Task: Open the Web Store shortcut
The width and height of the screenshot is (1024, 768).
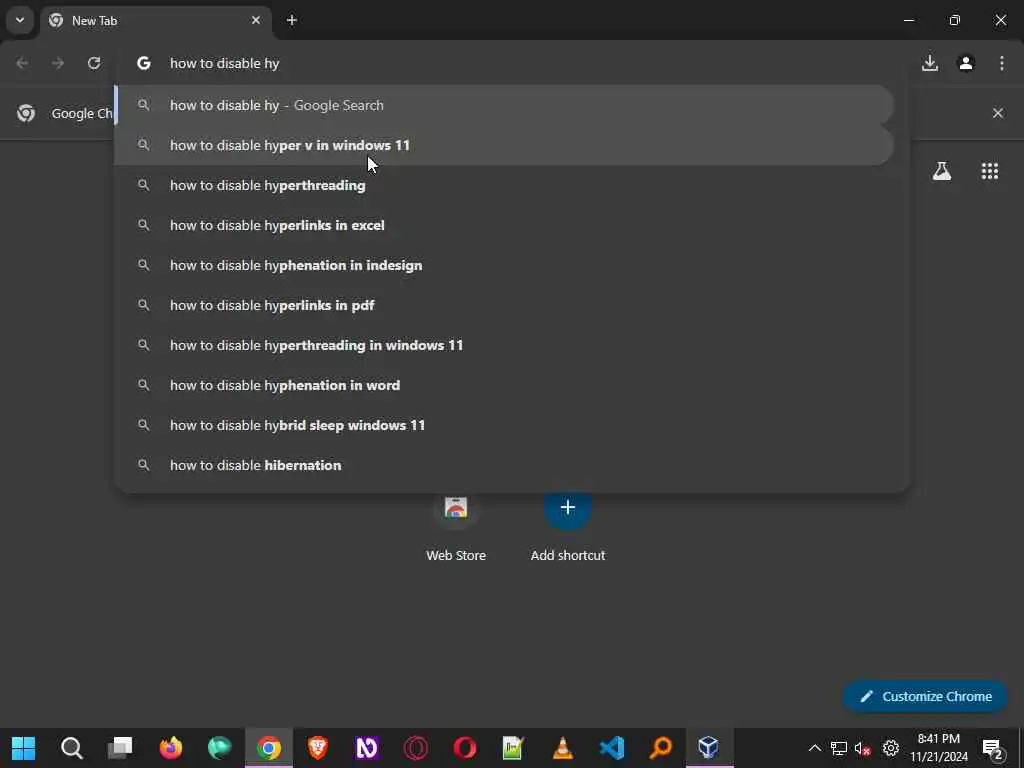Action: 456,526
